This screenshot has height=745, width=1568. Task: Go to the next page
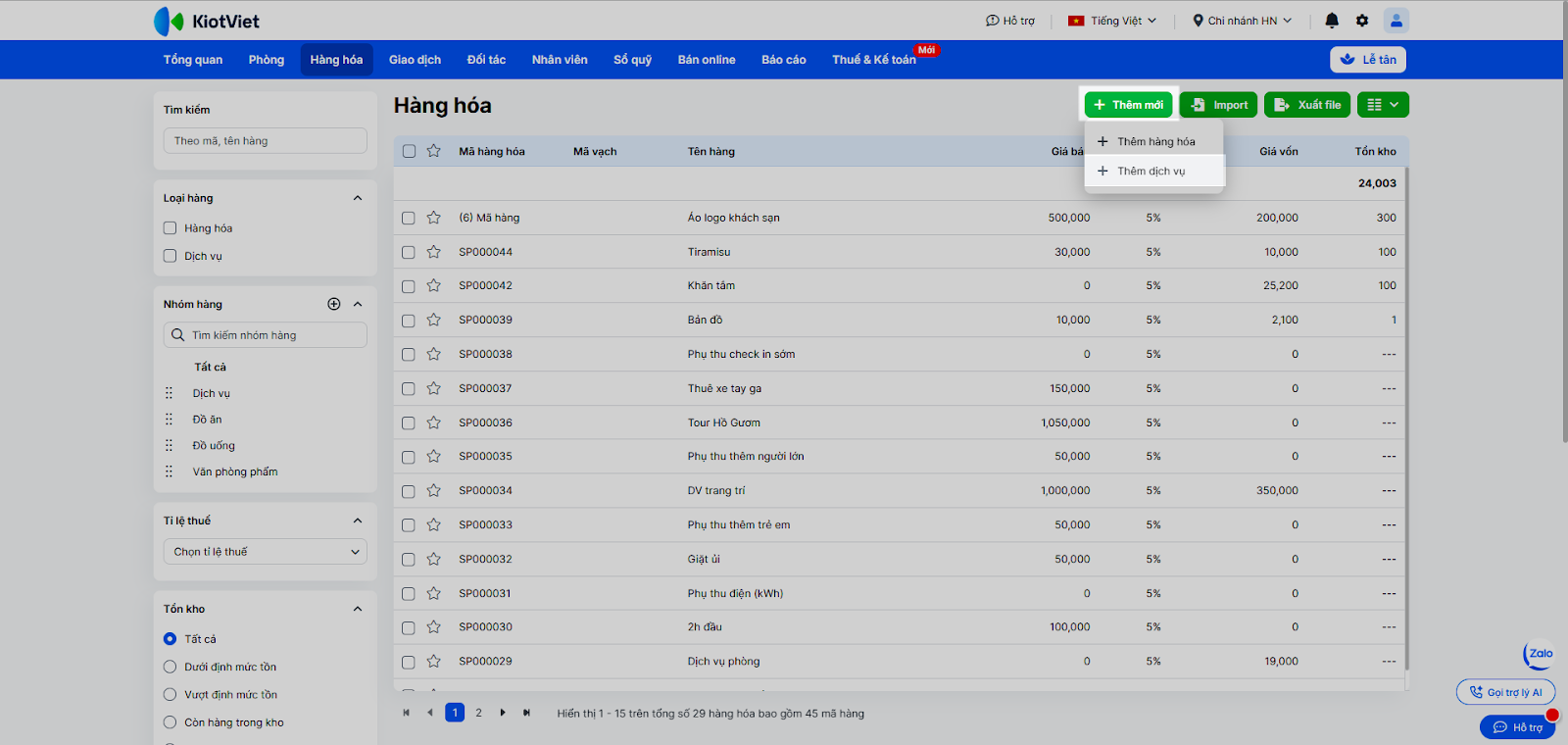tap(503, 713)
